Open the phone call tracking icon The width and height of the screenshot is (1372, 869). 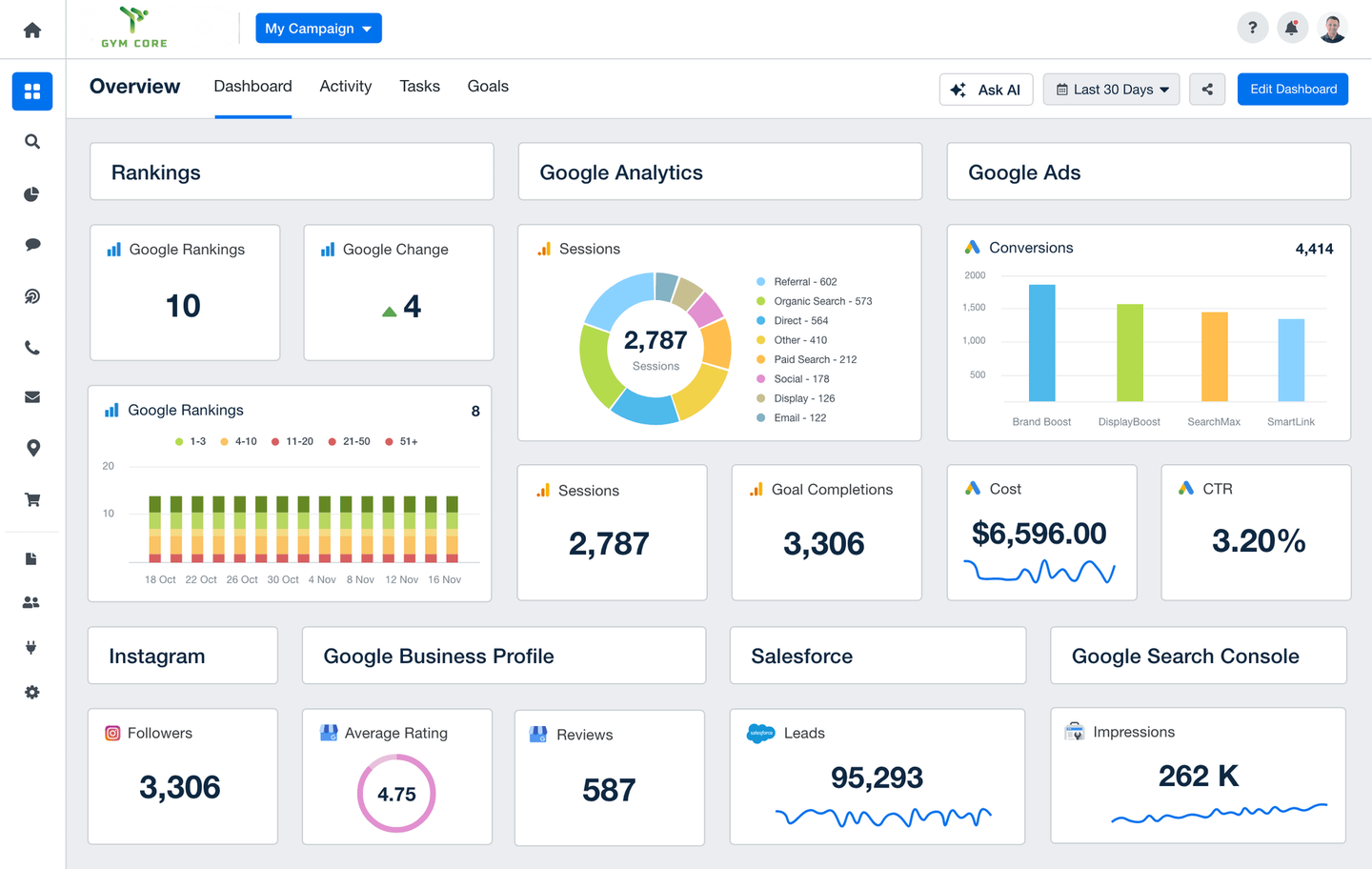[32, 348]
